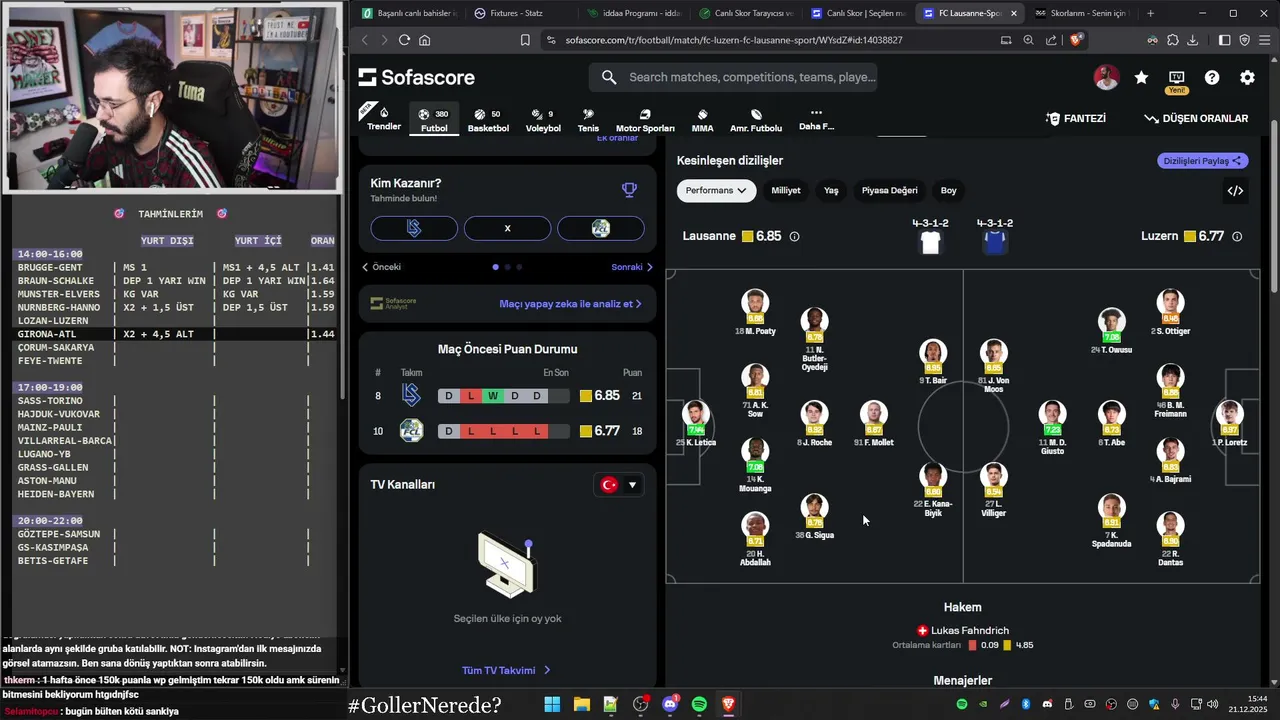Select the Piyasa Değeri lineup filter
This screenshot has width=1280, height=720.
[890, 191]
